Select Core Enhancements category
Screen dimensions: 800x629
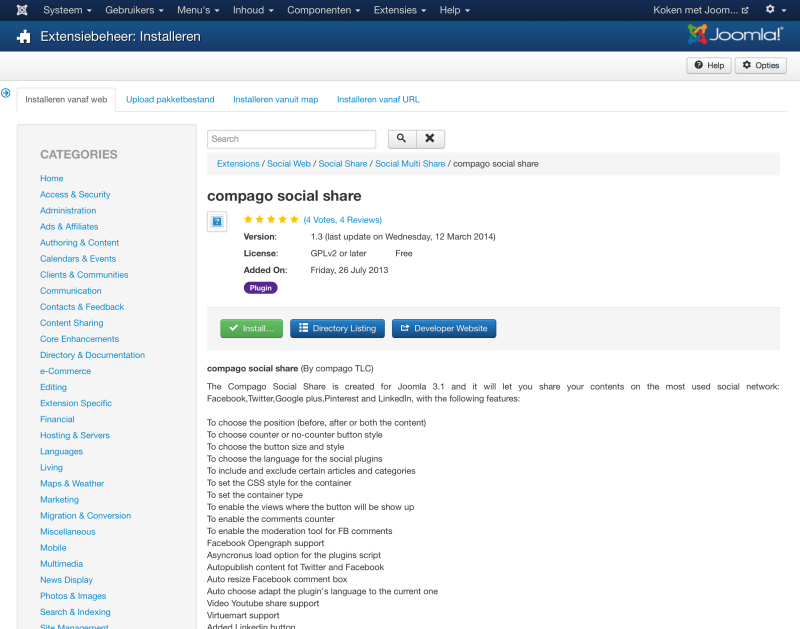click(80, 339)
